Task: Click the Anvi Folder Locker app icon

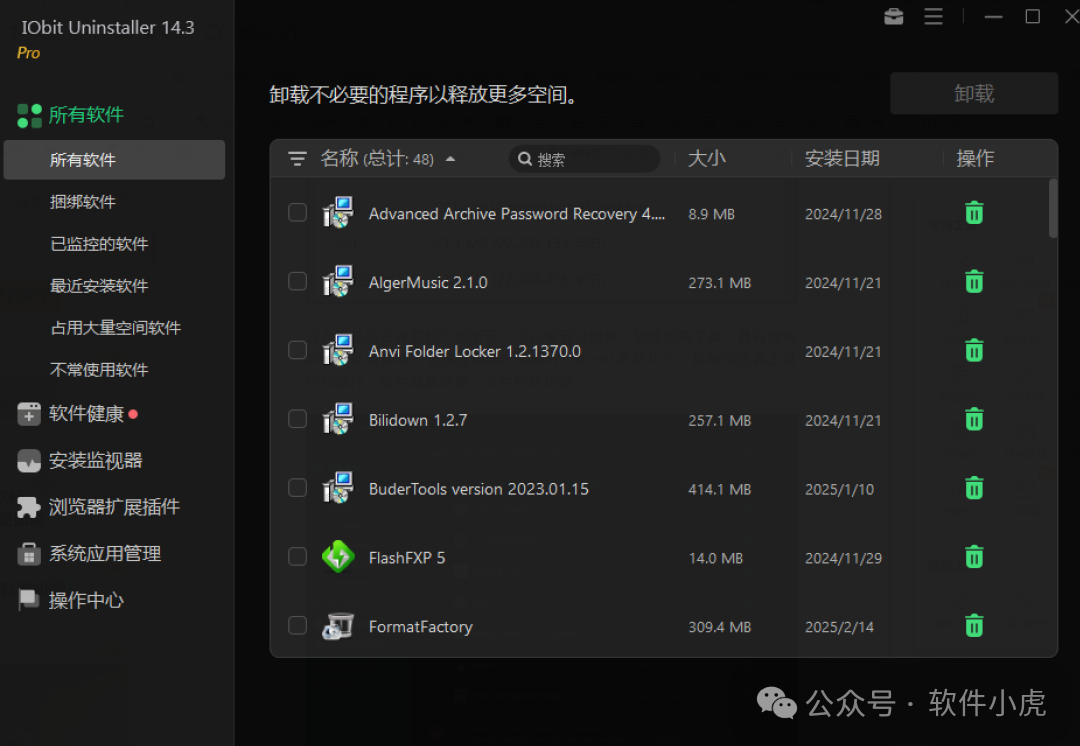Action: tap(338, 350)
